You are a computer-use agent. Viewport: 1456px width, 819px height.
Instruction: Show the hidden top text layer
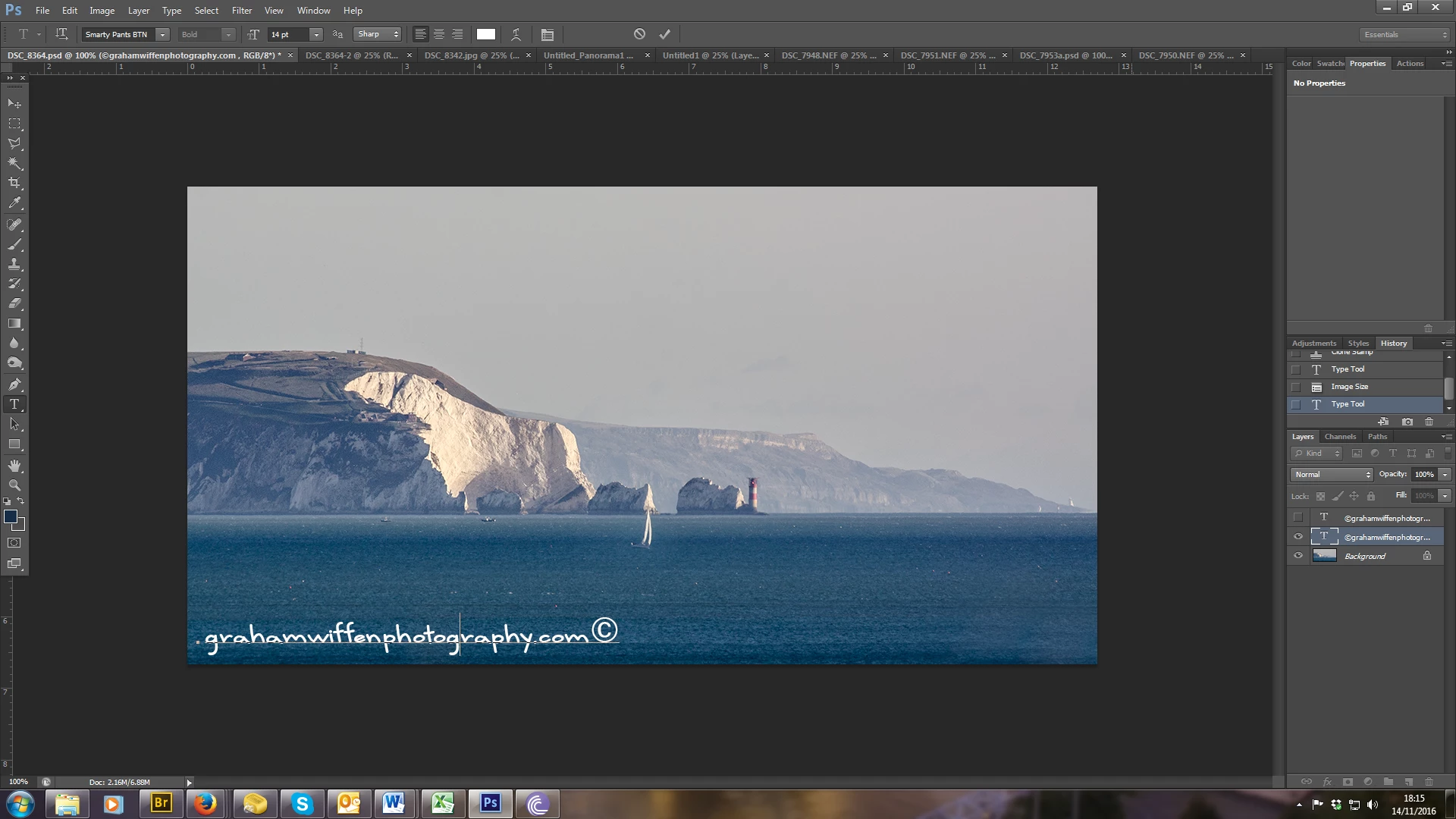coord(1298,517)
